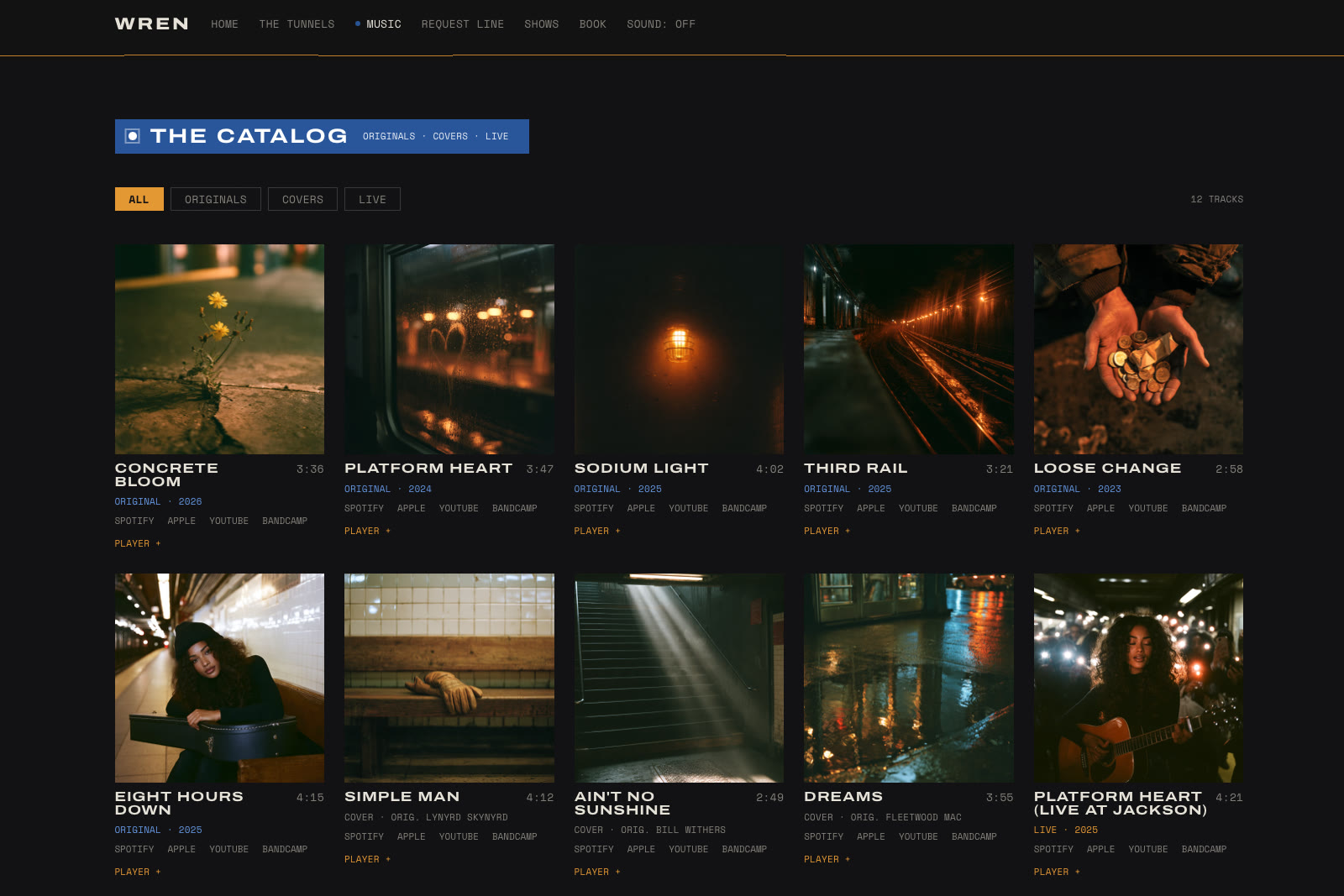Open Loose Change on Bandcamp
1344x896 pixels.
click(x=1204, y=508)
